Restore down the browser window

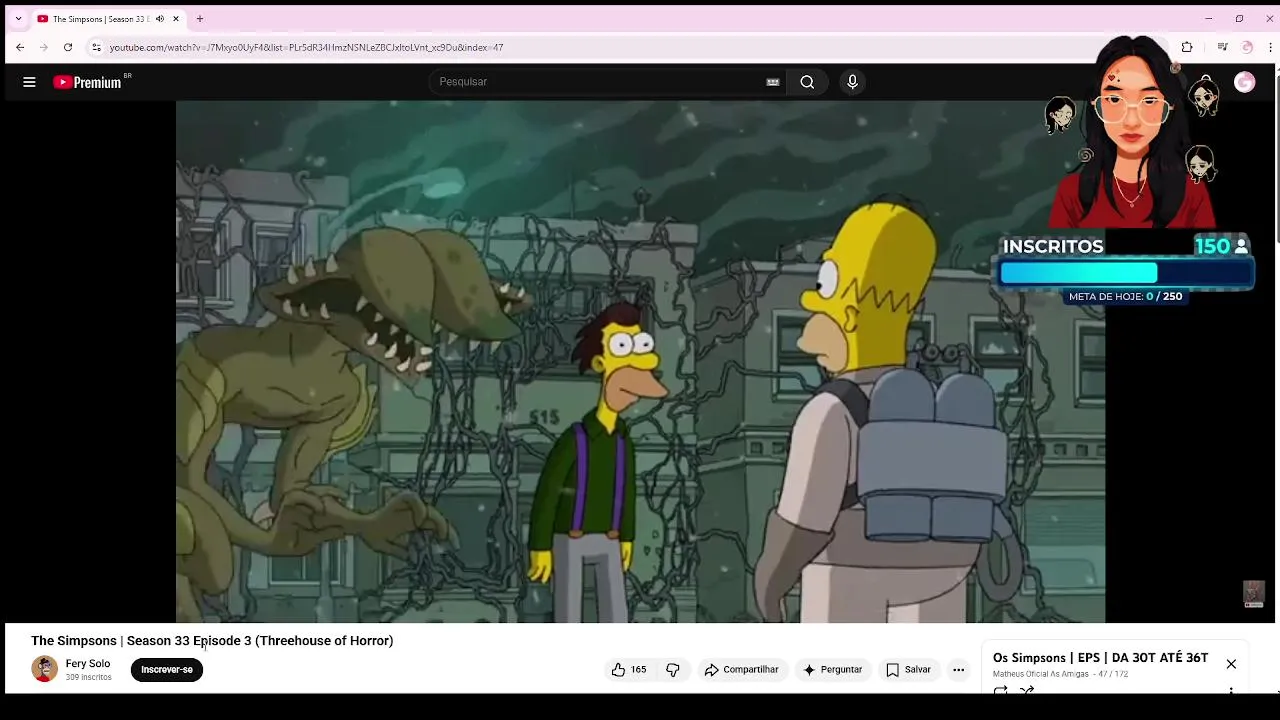click(x=1239, y=18)
